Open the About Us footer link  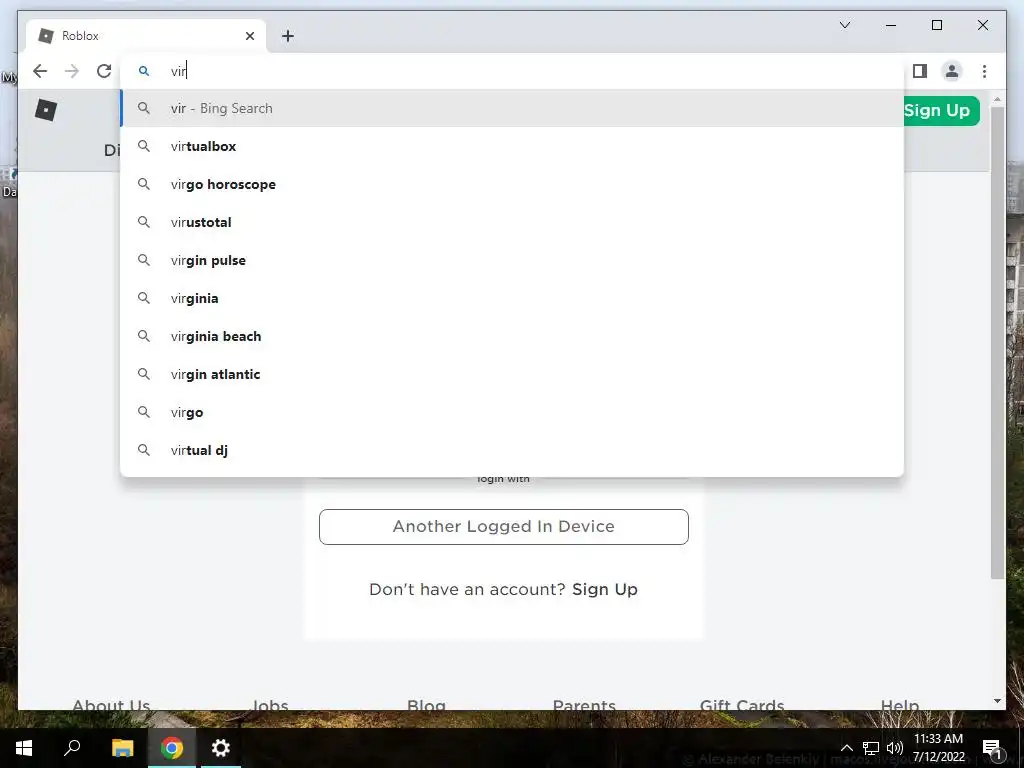[111, 704]
